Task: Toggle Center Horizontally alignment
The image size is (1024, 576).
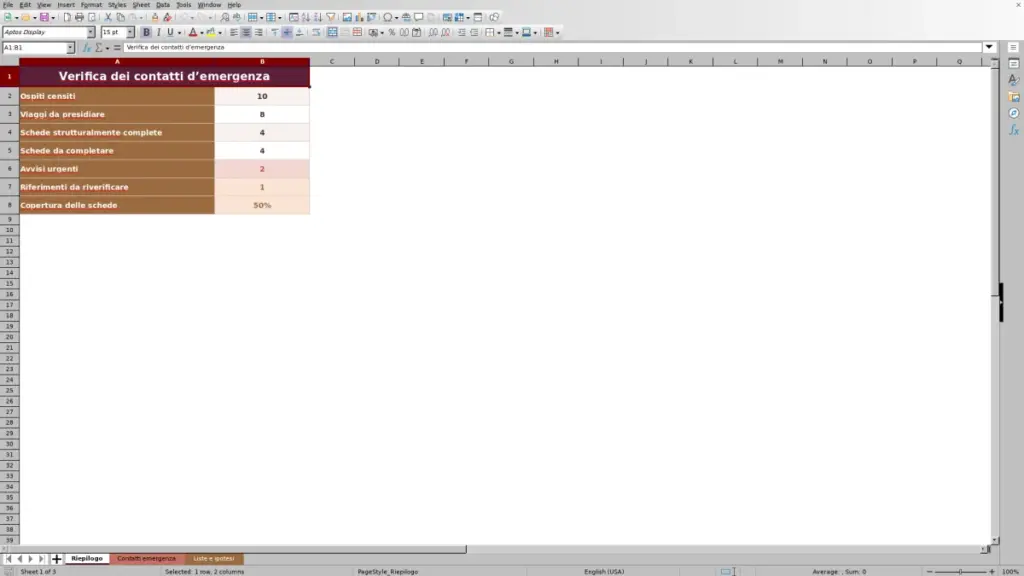Action: [246, 33]
